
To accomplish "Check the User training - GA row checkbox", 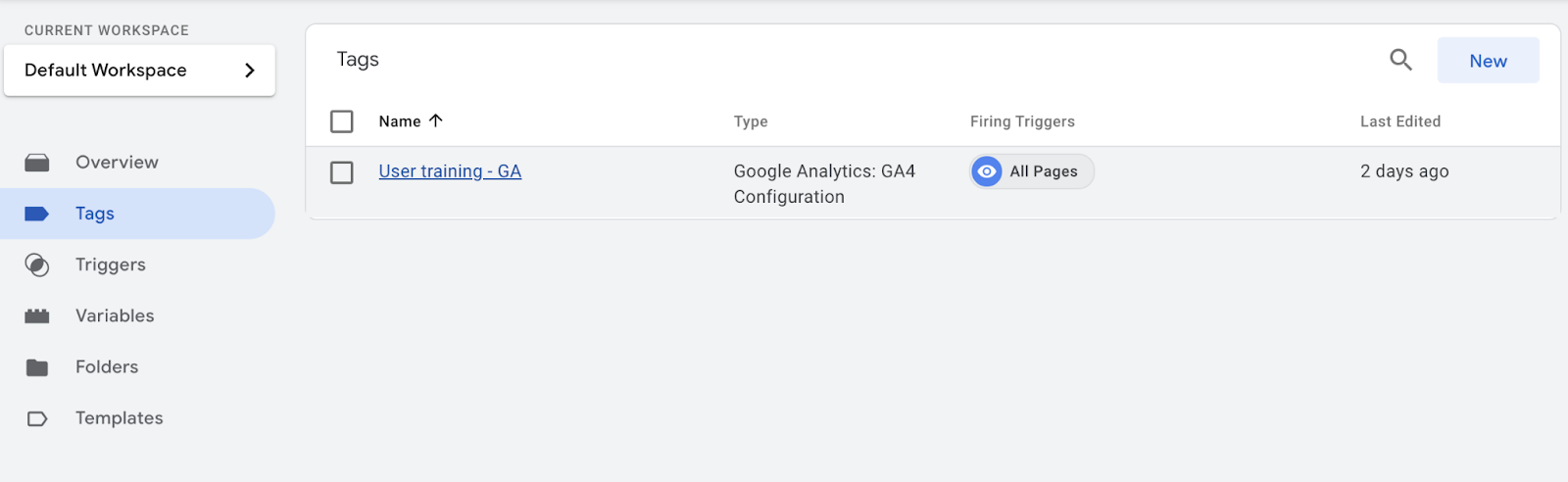I will (342, 172).
